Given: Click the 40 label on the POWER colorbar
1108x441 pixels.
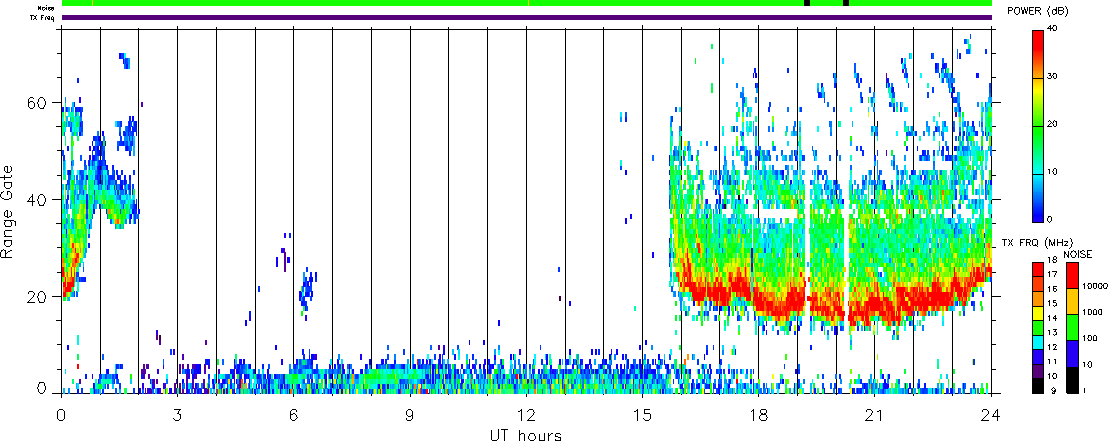Looking at the screenshot, I should [1054, 30].
